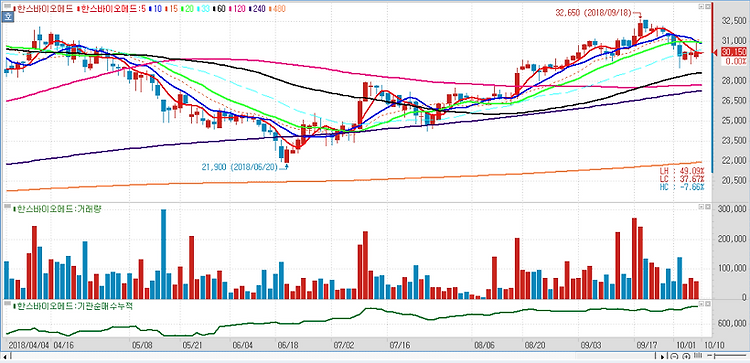The width and height of the screenshot is (750, 363).
Task: Select the 10-day moving average legend
Action: 156,9
